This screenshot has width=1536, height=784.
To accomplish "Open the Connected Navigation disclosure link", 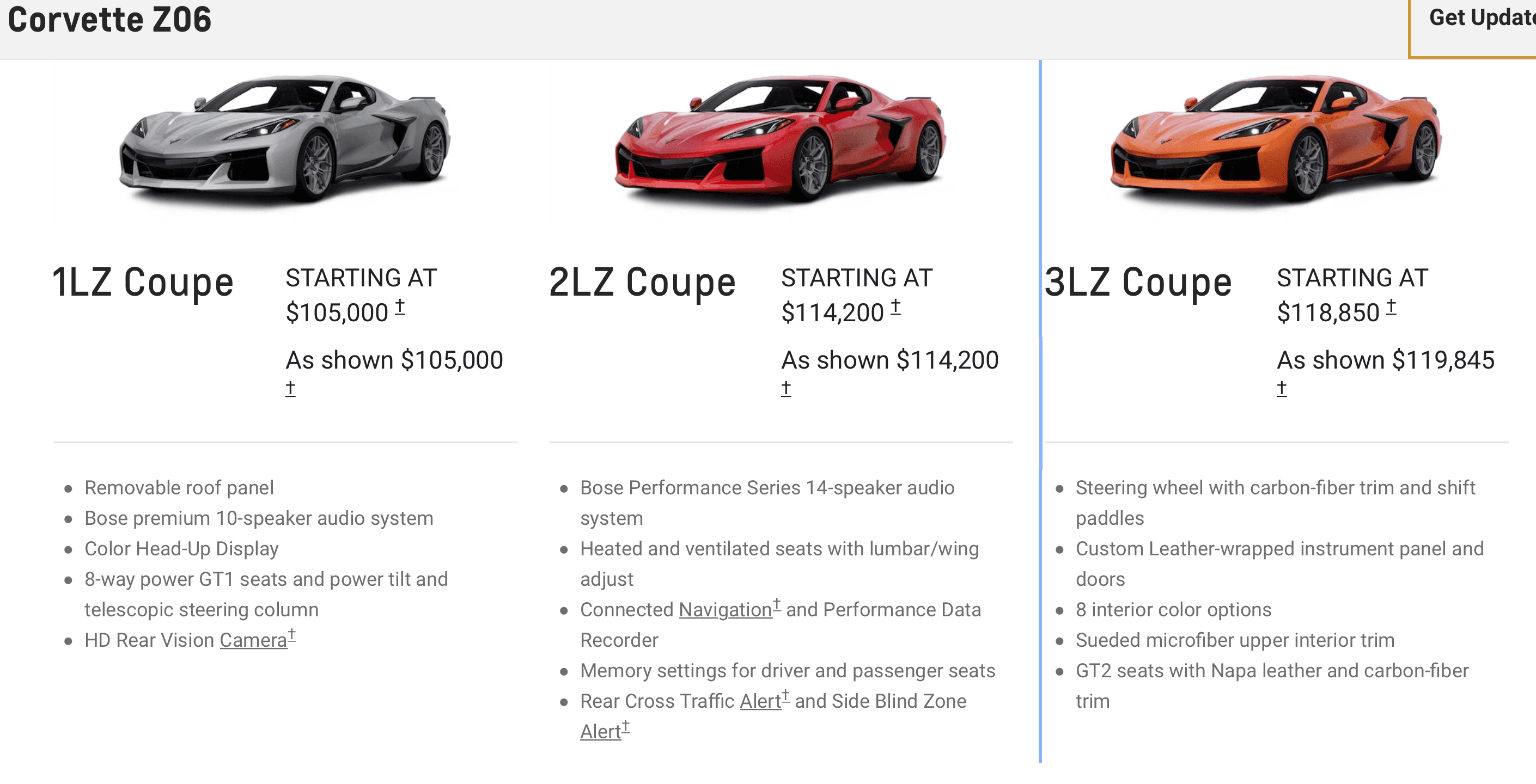I will point(724,609).
